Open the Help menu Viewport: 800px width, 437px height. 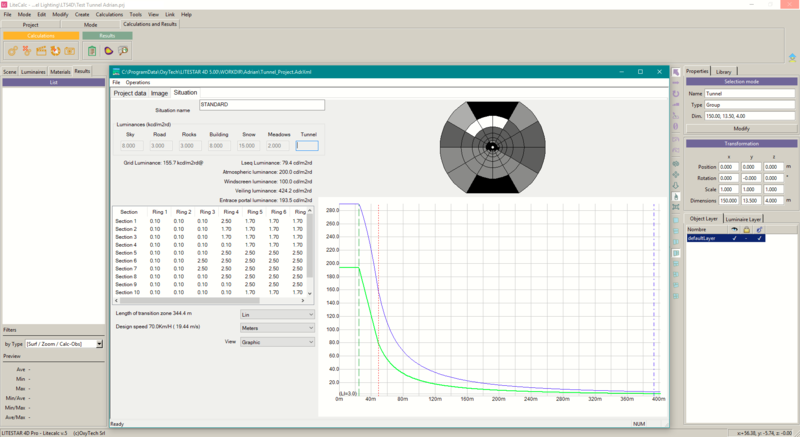coord(186,14)
